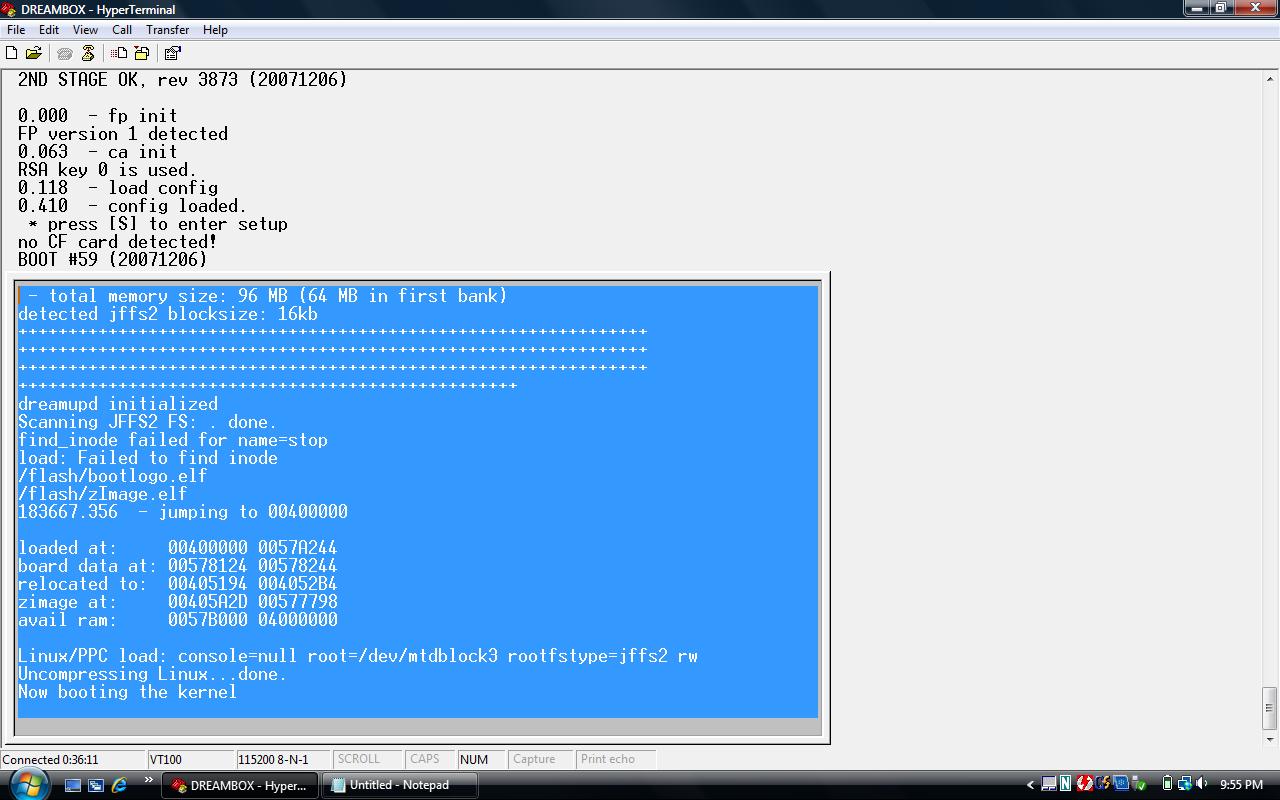Click the 'Now booting the kernel' line
Viewport: 1280px width, 800px height.
pyautogui.click(x=127, y=692)
